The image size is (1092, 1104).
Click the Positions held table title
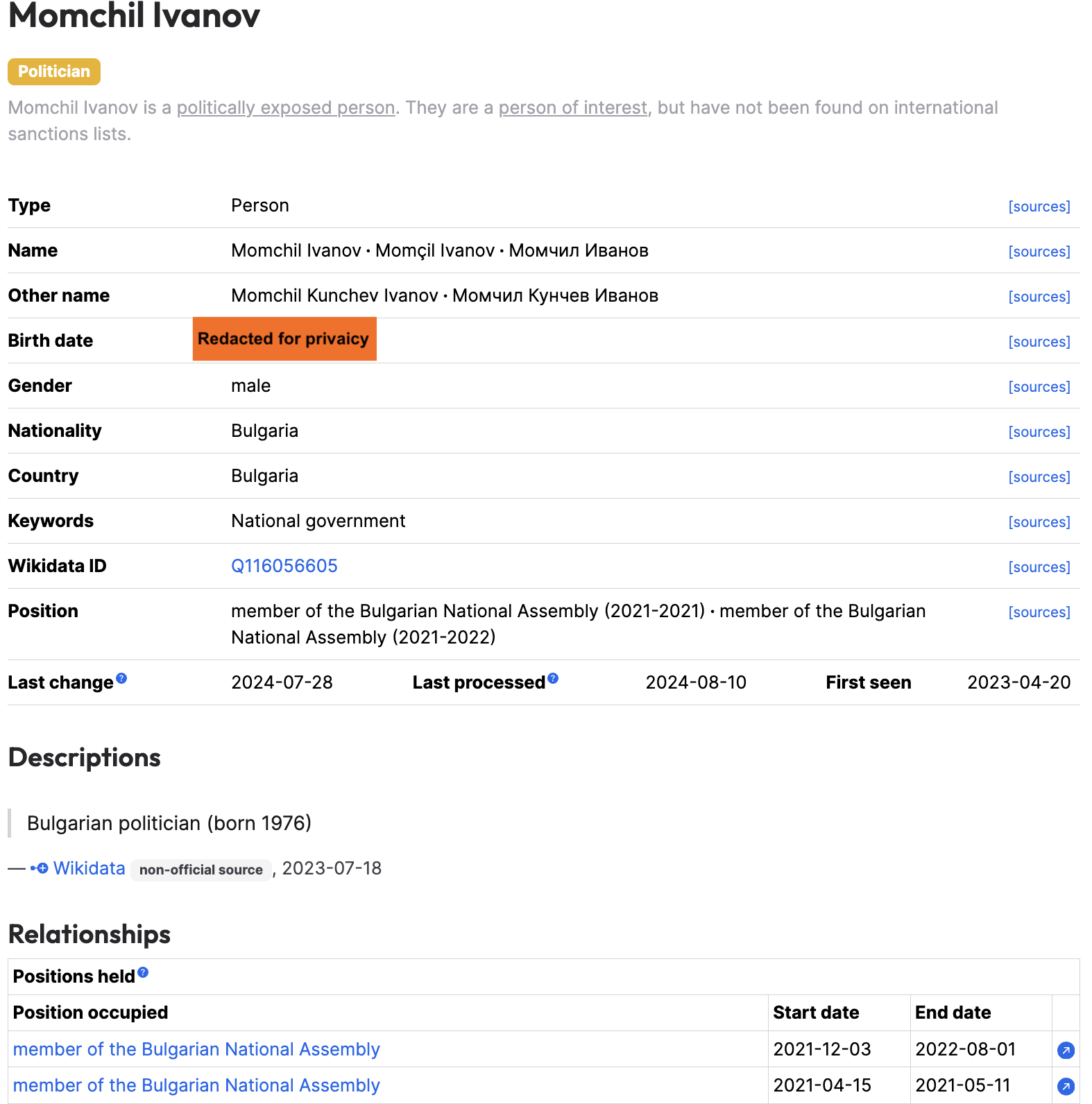(74, 976)
